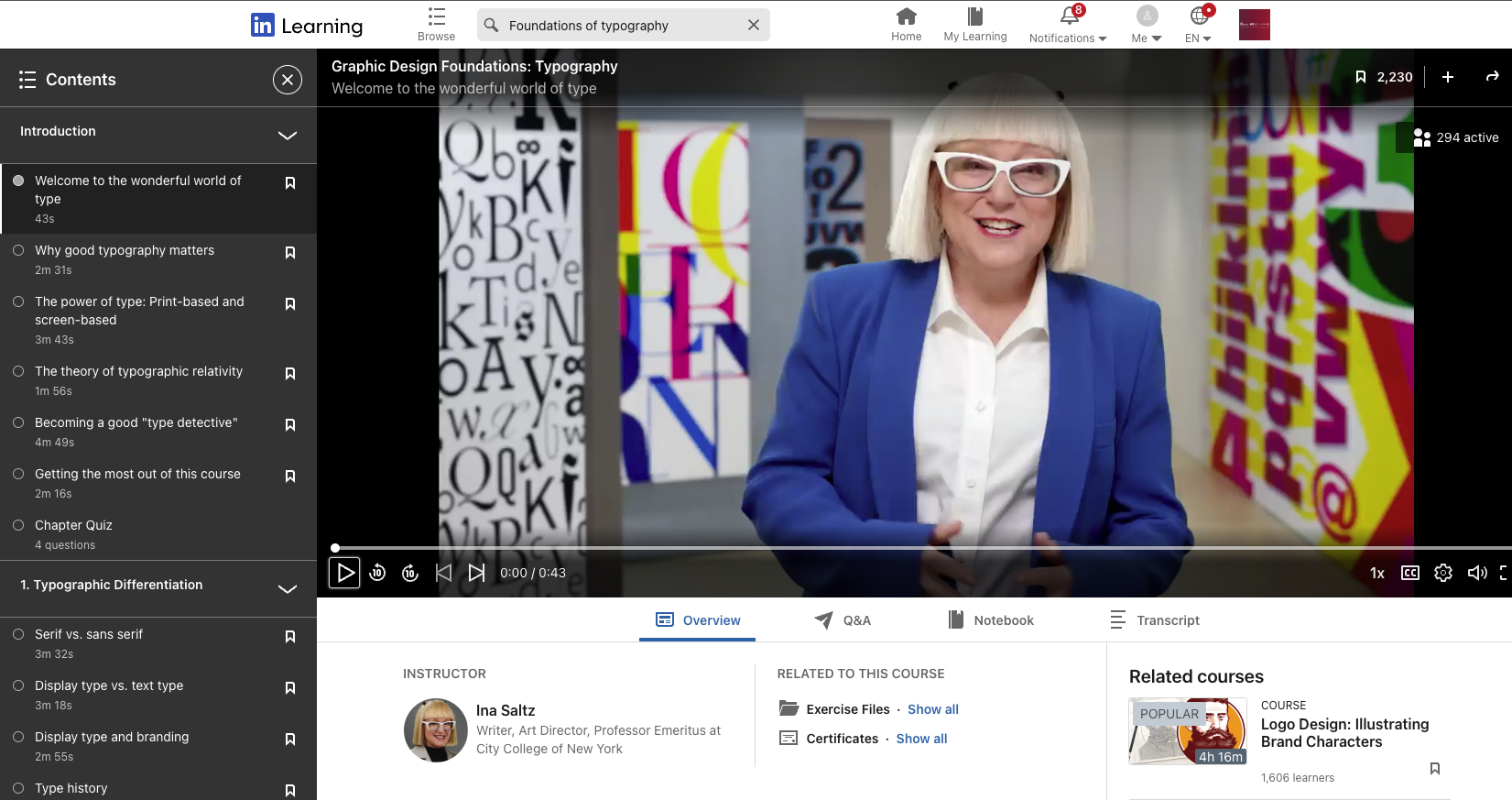
Task: Mute the video volume
Action: (x=1476, y=573)
